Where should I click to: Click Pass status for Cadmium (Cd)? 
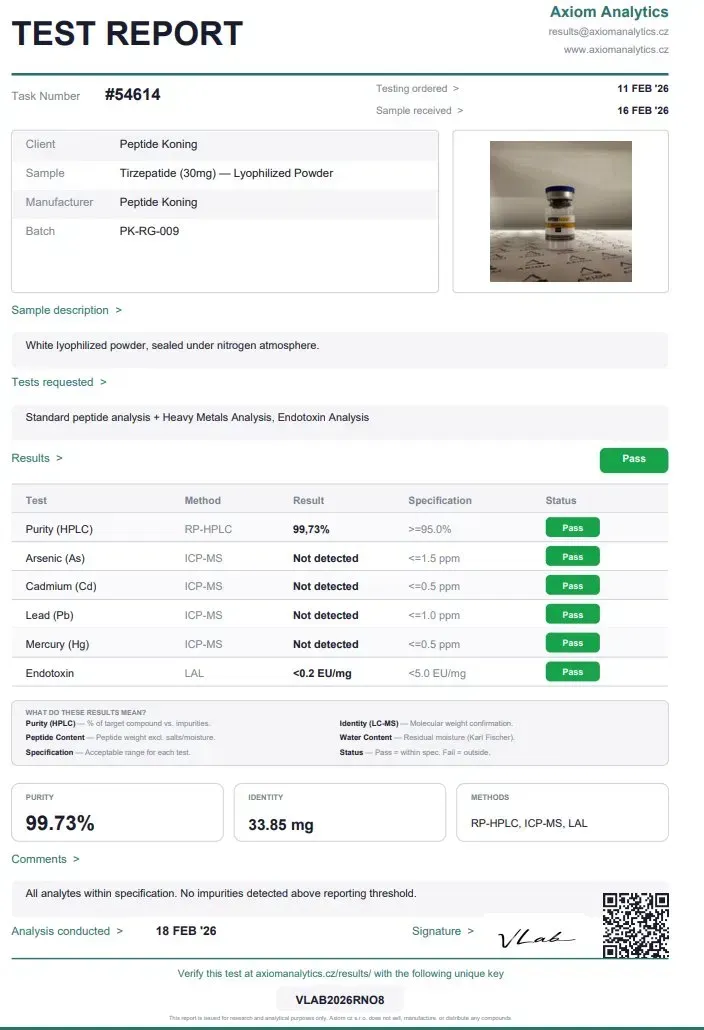[x=573, y=585]
